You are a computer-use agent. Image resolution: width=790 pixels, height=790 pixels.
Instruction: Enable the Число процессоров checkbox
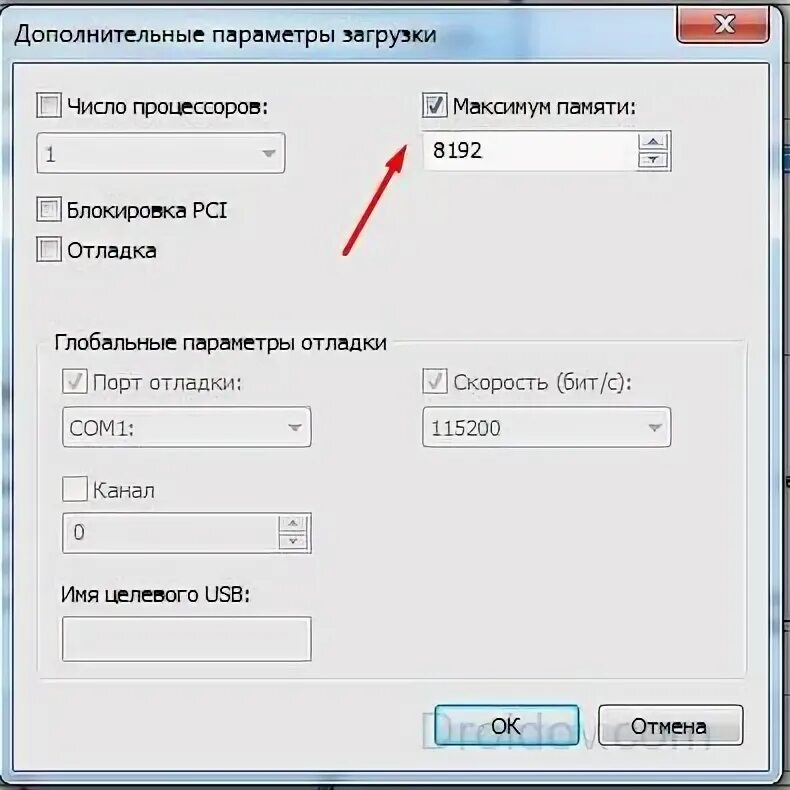pos(49,105)
